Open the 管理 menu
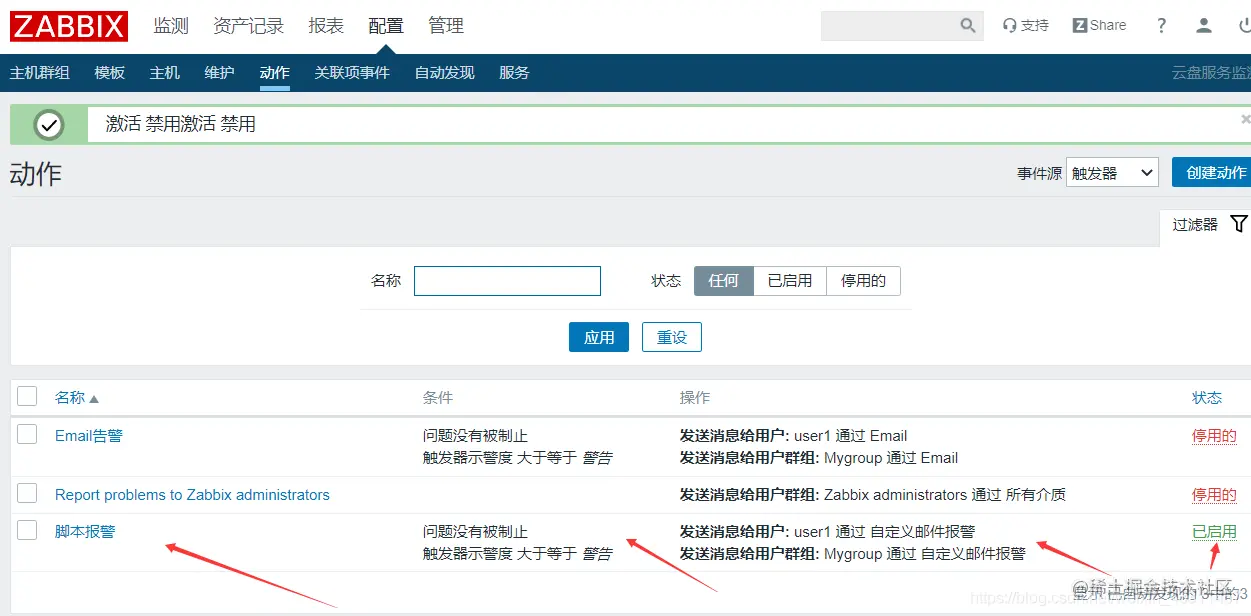Image resolution: width=1251 pixels, height=616 pixels. point(446,26)
